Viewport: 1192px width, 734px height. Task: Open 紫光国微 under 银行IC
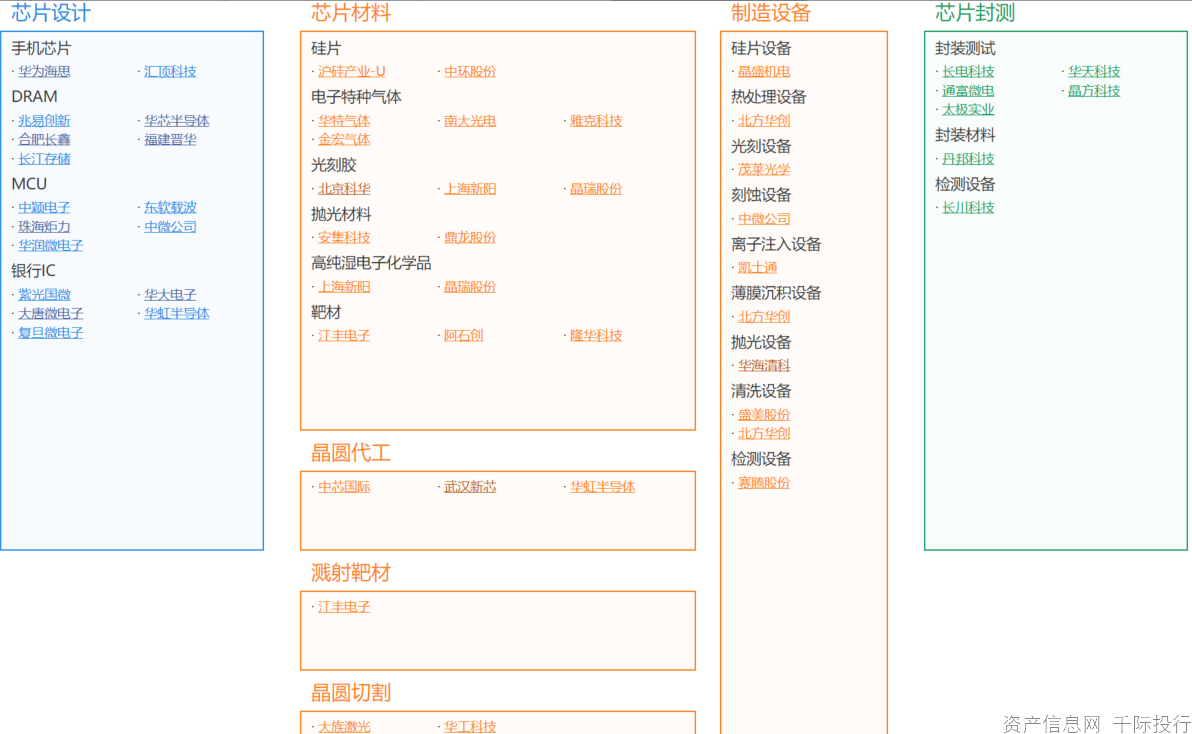coord(44,295)
